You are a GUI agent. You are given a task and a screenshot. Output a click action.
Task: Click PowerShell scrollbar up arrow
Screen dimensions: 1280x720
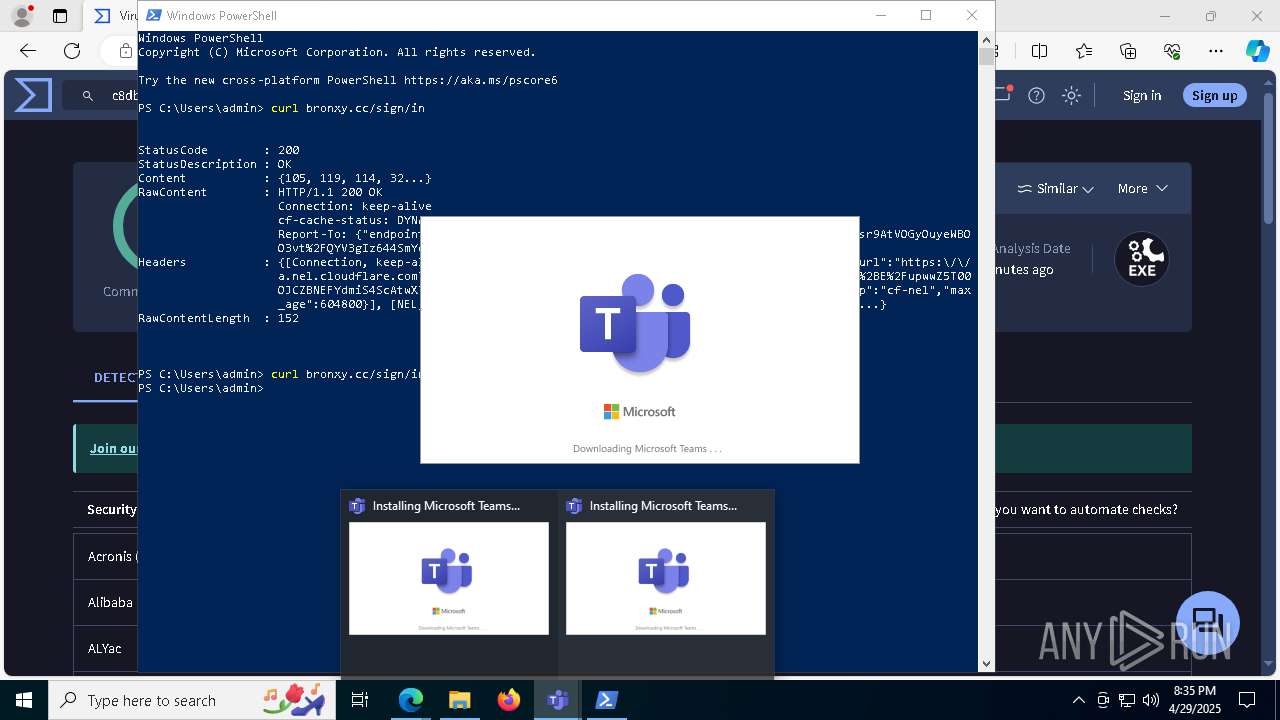tap(986, 38)
